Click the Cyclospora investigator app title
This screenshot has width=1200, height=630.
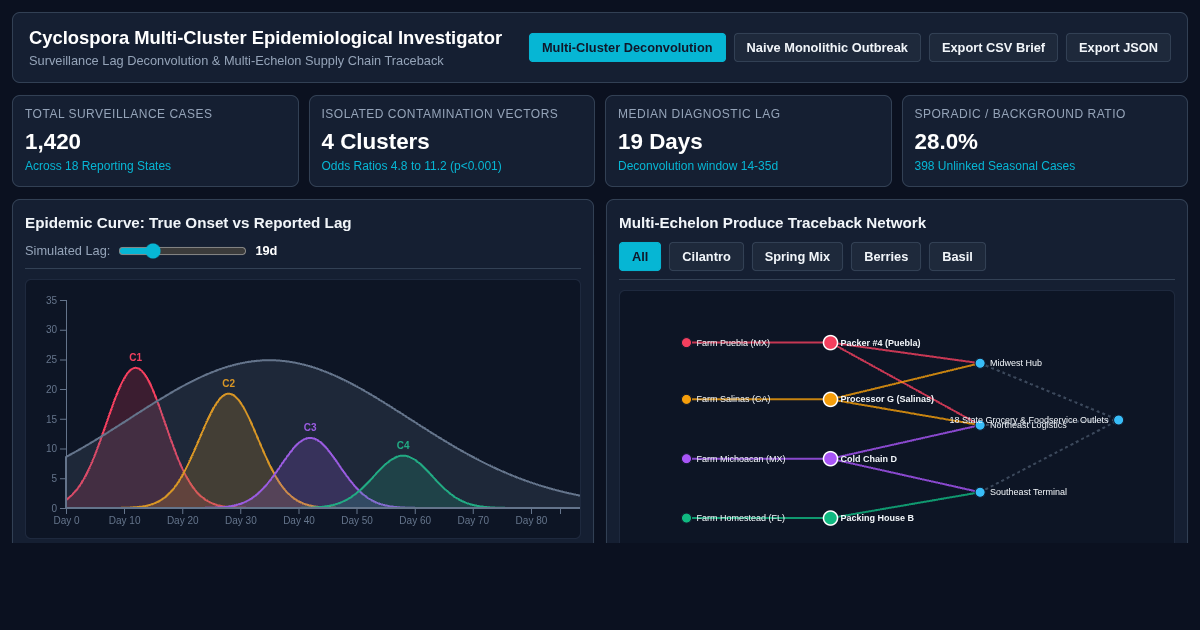click(x=265, y=38)
